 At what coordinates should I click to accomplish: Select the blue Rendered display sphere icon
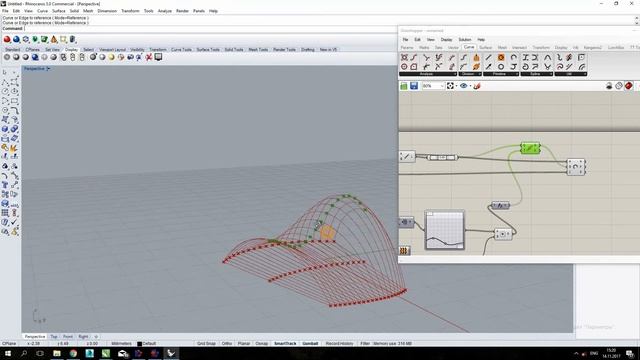(35, 57)
